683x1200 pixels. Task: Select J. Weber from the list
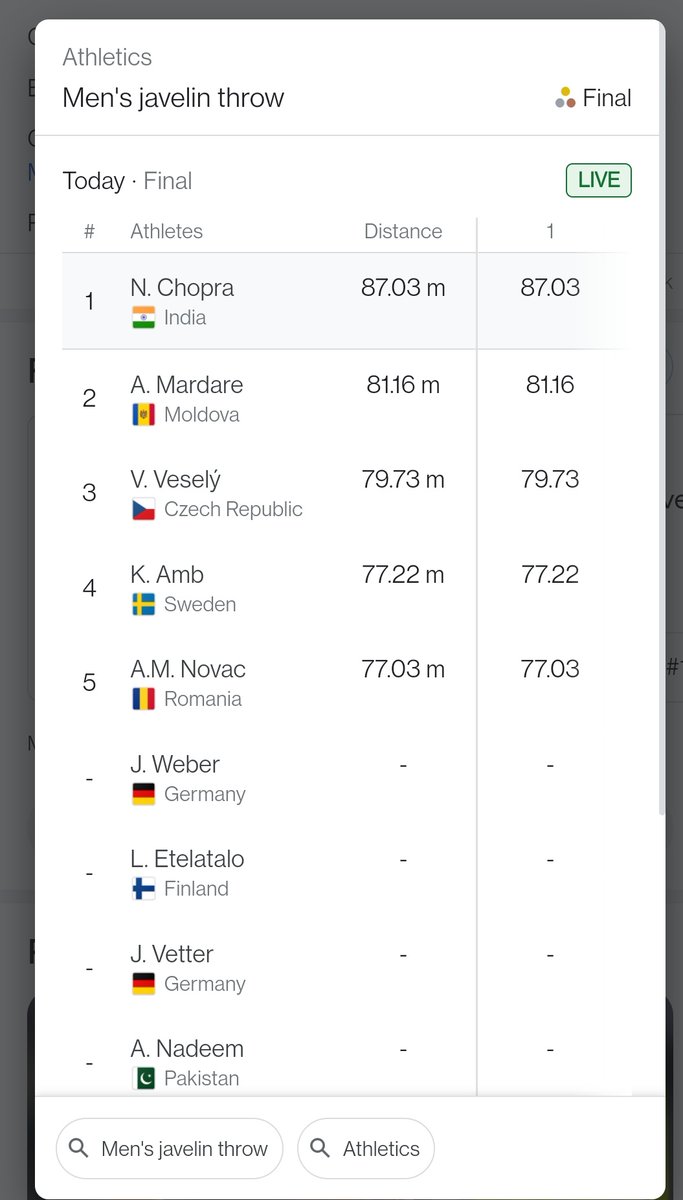[268, 778]
